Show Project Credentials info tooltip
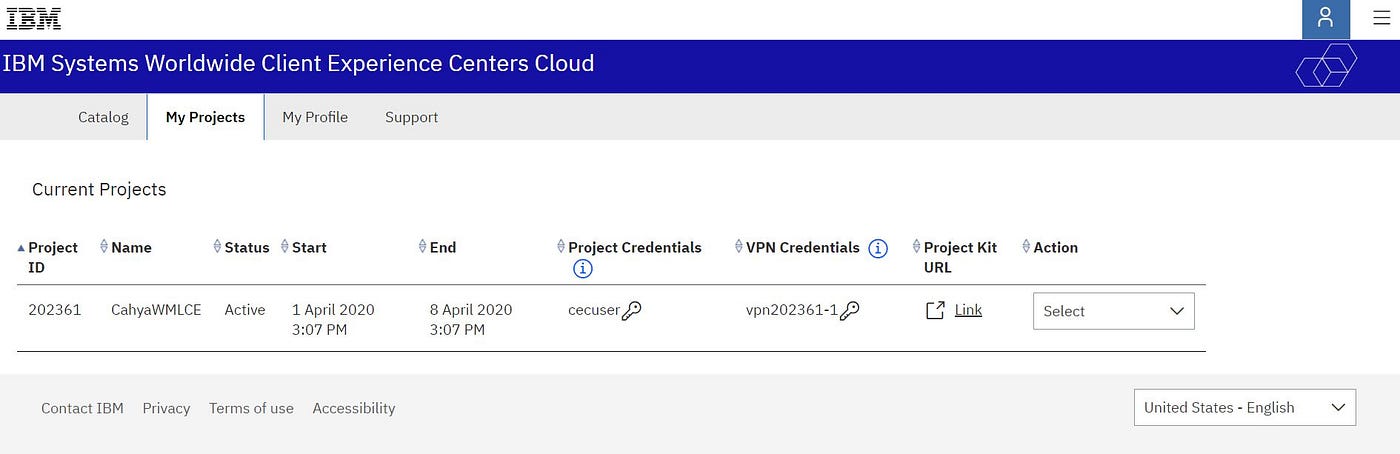Viewport: 1400px width, 454px height. point(583,268)
